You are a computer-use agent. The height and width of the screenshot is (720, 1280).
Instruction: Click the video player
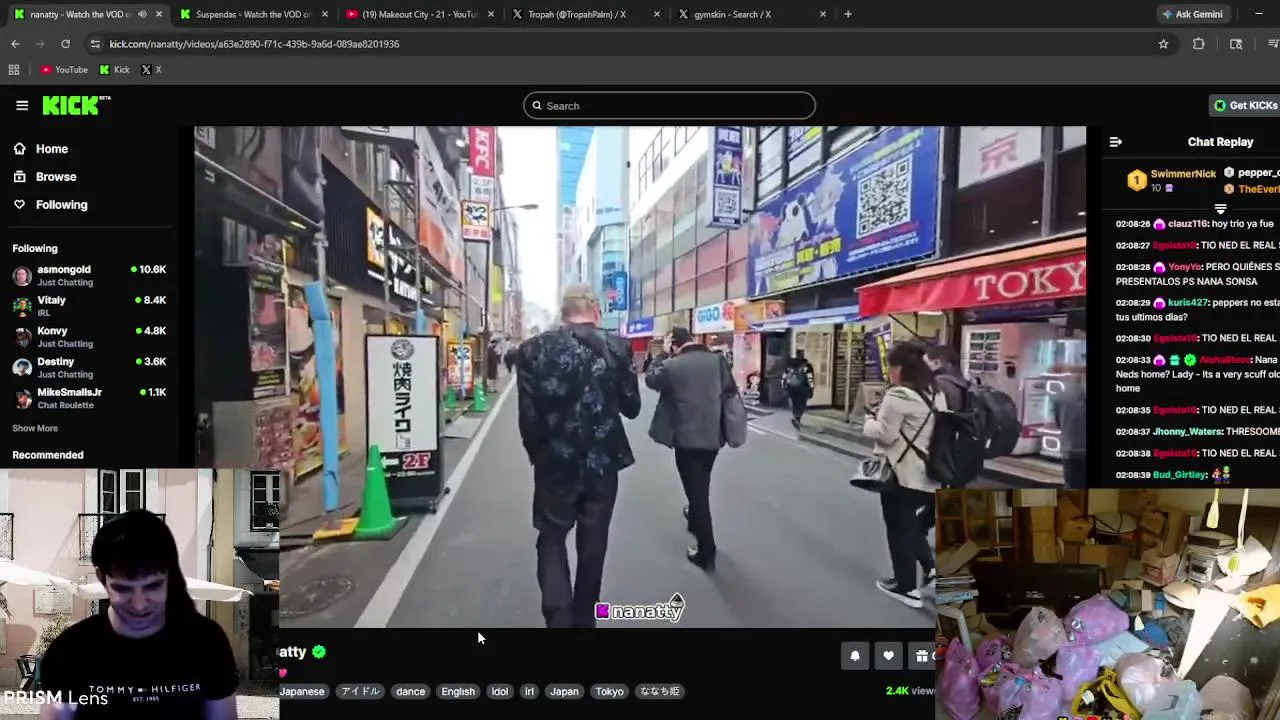[x=640, y=376]
